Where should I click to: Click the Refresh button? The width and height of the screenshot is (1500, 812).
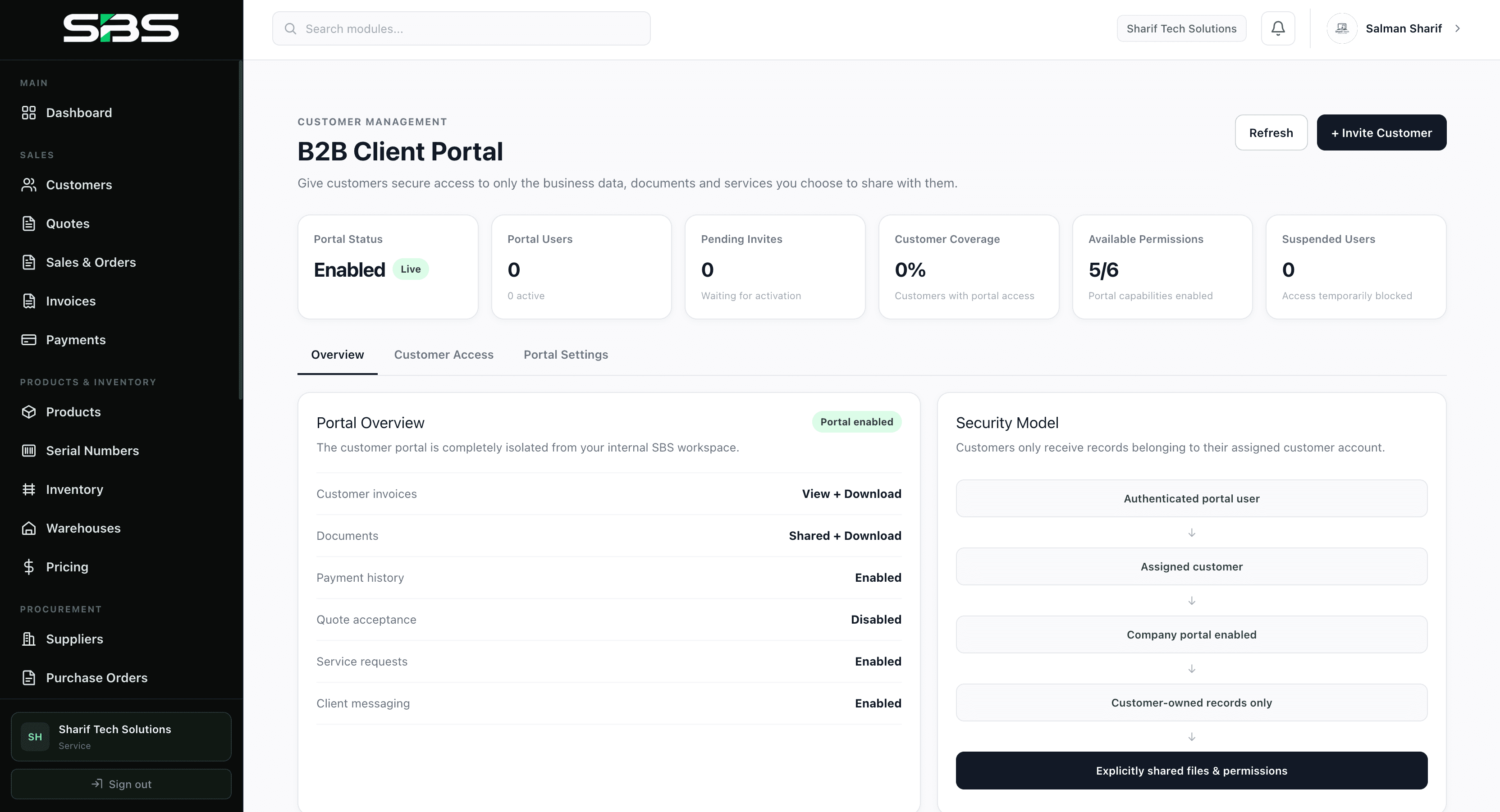point(1271,133)
